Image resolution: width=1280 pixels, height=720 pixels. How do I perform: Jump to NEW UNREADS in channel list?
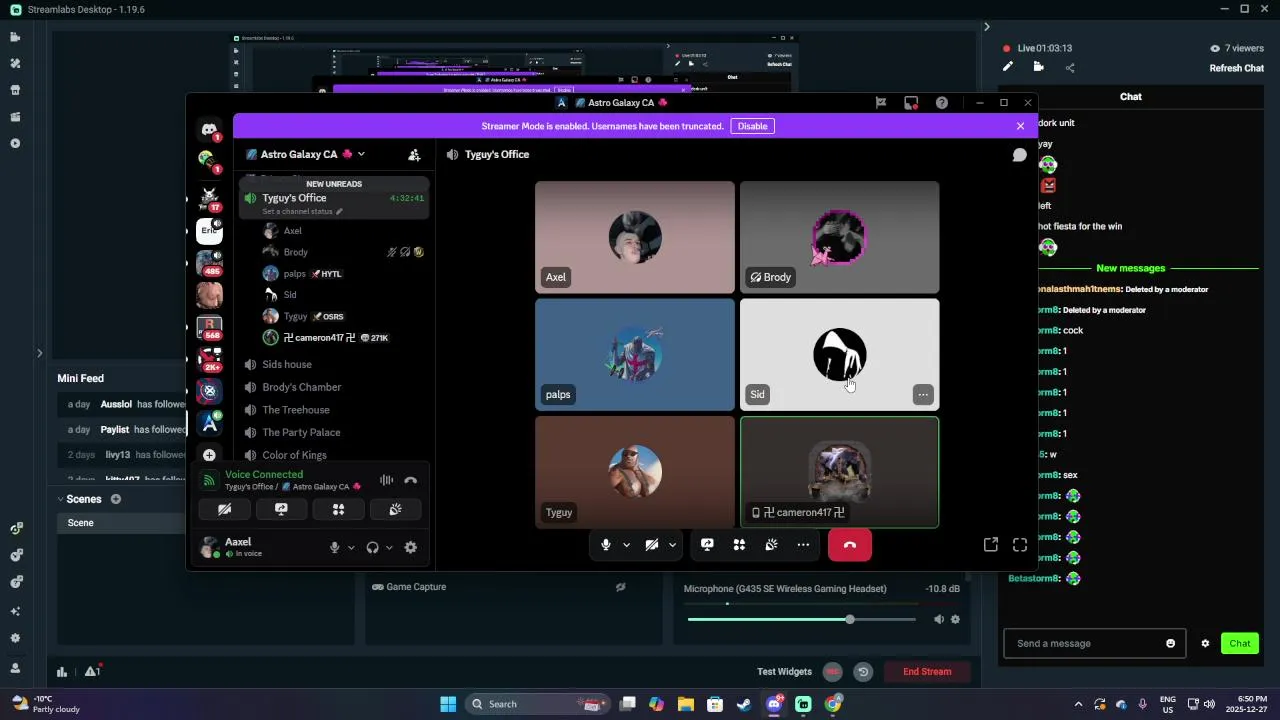[334, 184]
